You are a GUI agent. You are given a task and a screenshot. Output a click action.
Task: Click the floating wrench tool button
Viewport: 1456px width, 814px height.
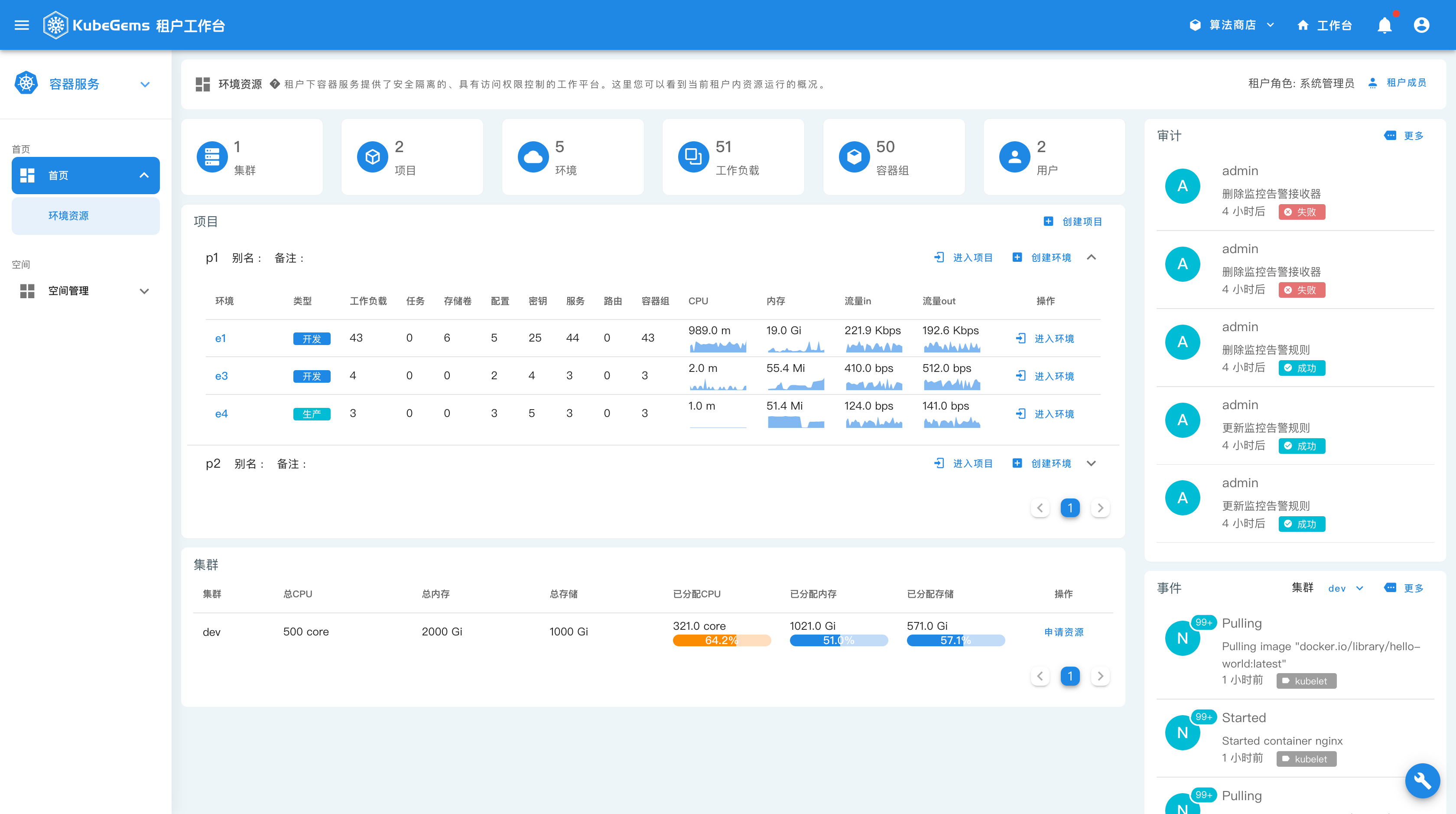coord(1422,781)
